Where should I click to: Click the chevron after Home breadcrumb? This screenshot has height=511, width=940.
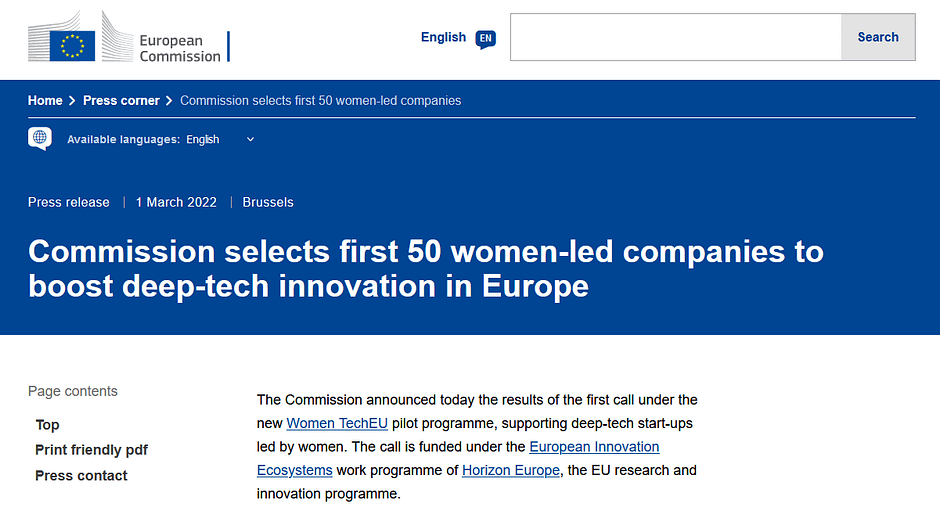pyautogui.click(x=72, y=101)
